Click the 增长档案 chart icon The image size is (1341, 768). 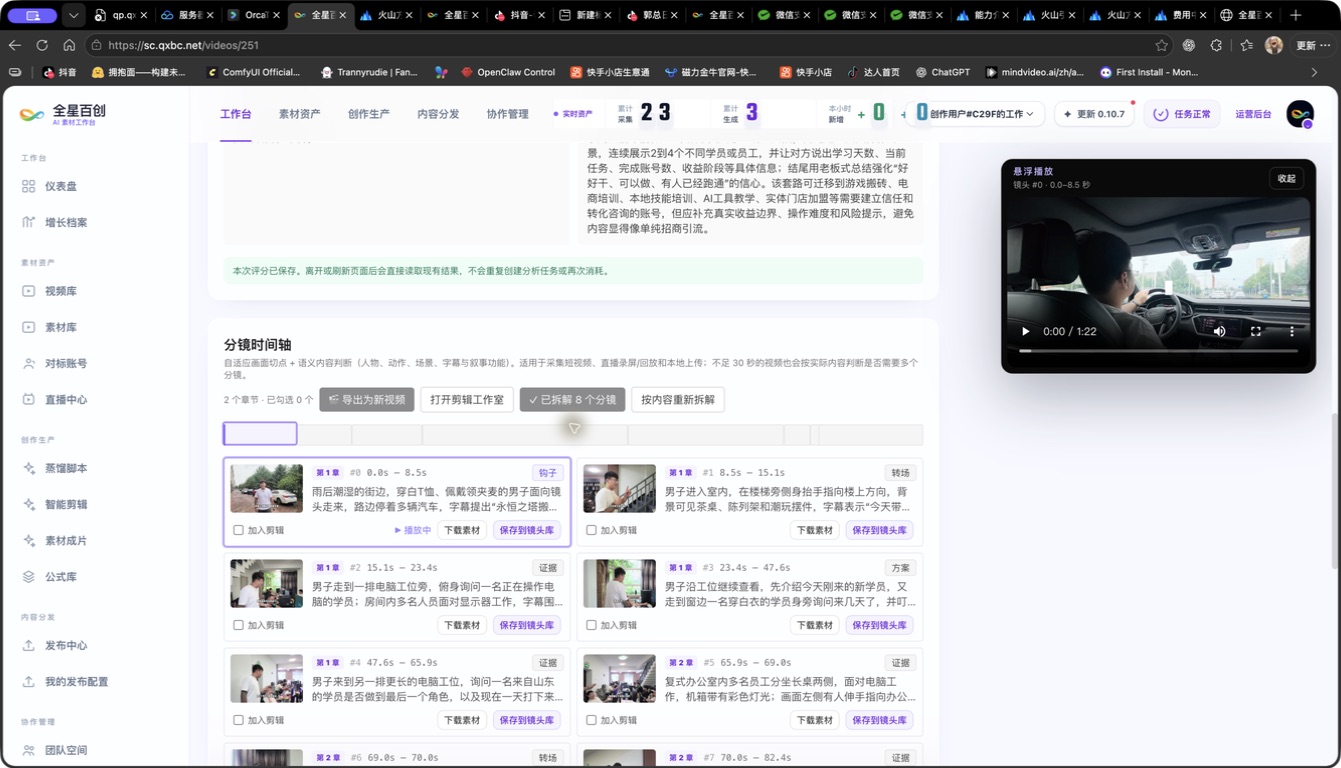click(x=28, y=222)
